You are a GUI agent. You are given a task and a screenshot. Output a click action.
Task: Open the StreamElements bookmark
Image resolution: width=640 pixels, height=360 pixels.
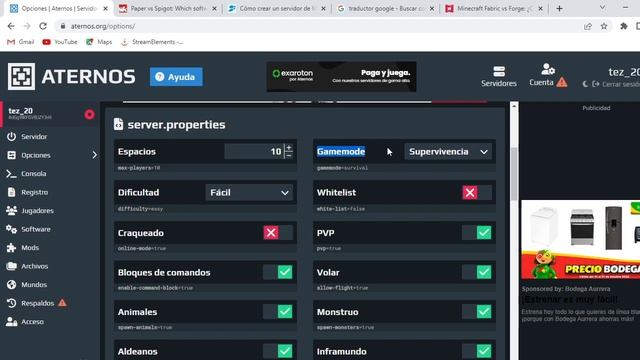click(x=153, y=42)
